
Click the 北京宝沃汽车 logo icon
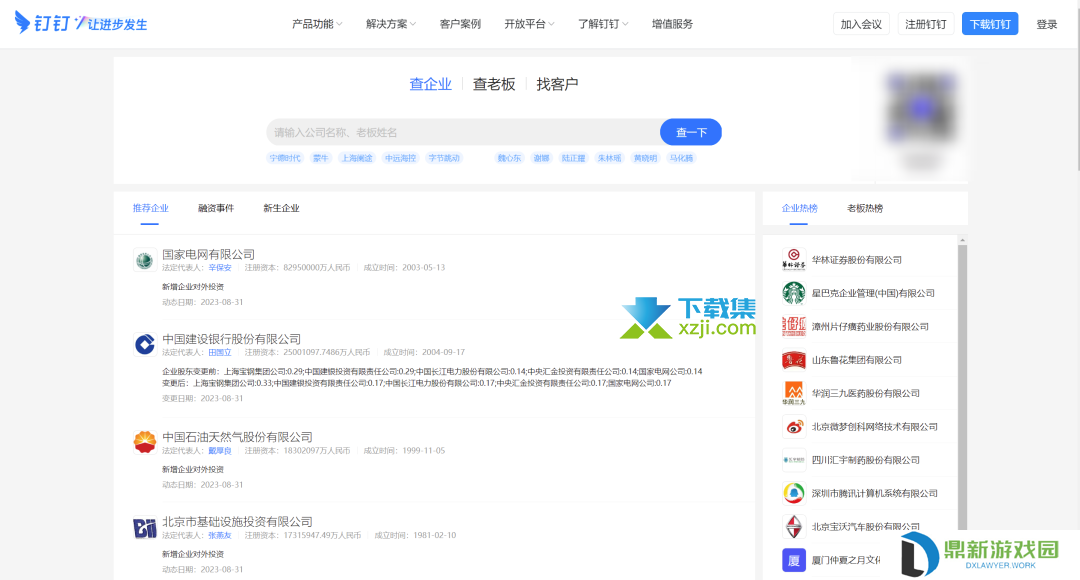coord(793,526)
